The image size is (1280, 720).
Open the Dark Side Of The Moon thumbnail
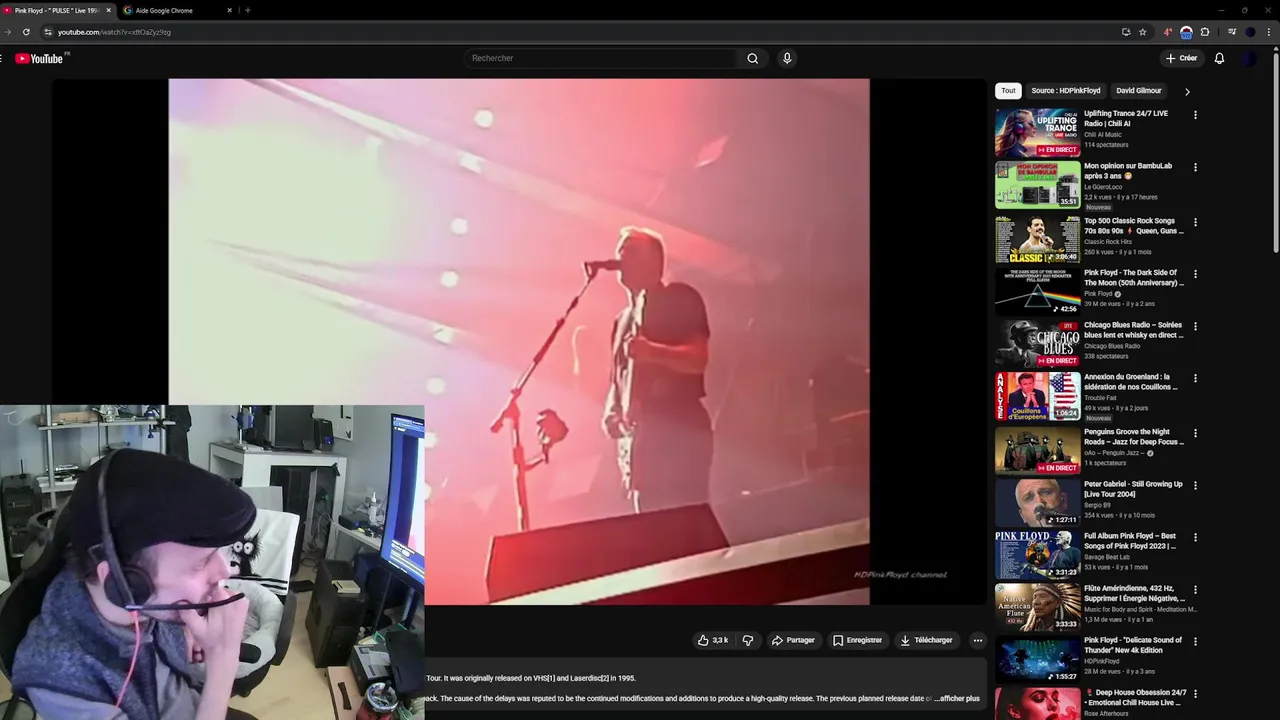tap(1037, 291)
